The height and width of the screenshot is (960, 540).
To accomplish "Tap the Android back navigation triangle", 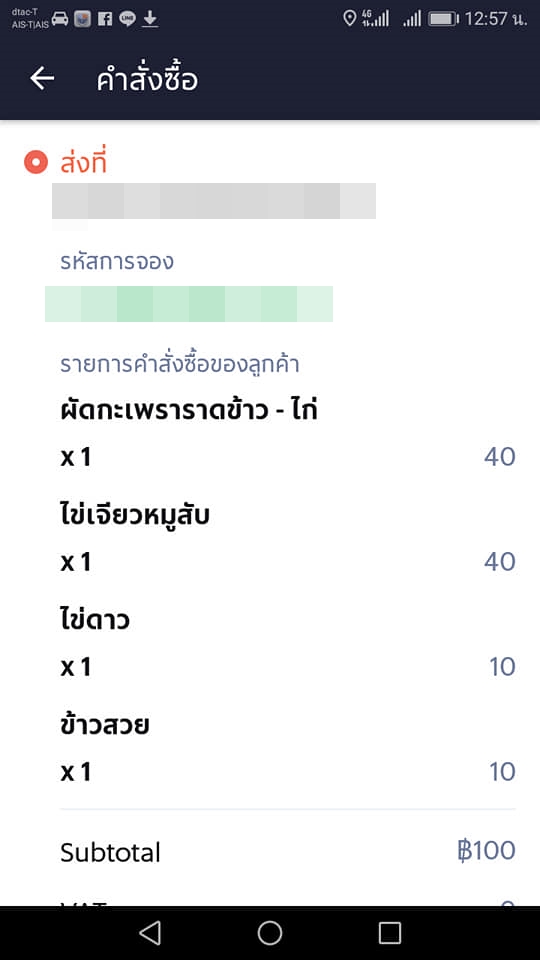I will click(150, 932).
